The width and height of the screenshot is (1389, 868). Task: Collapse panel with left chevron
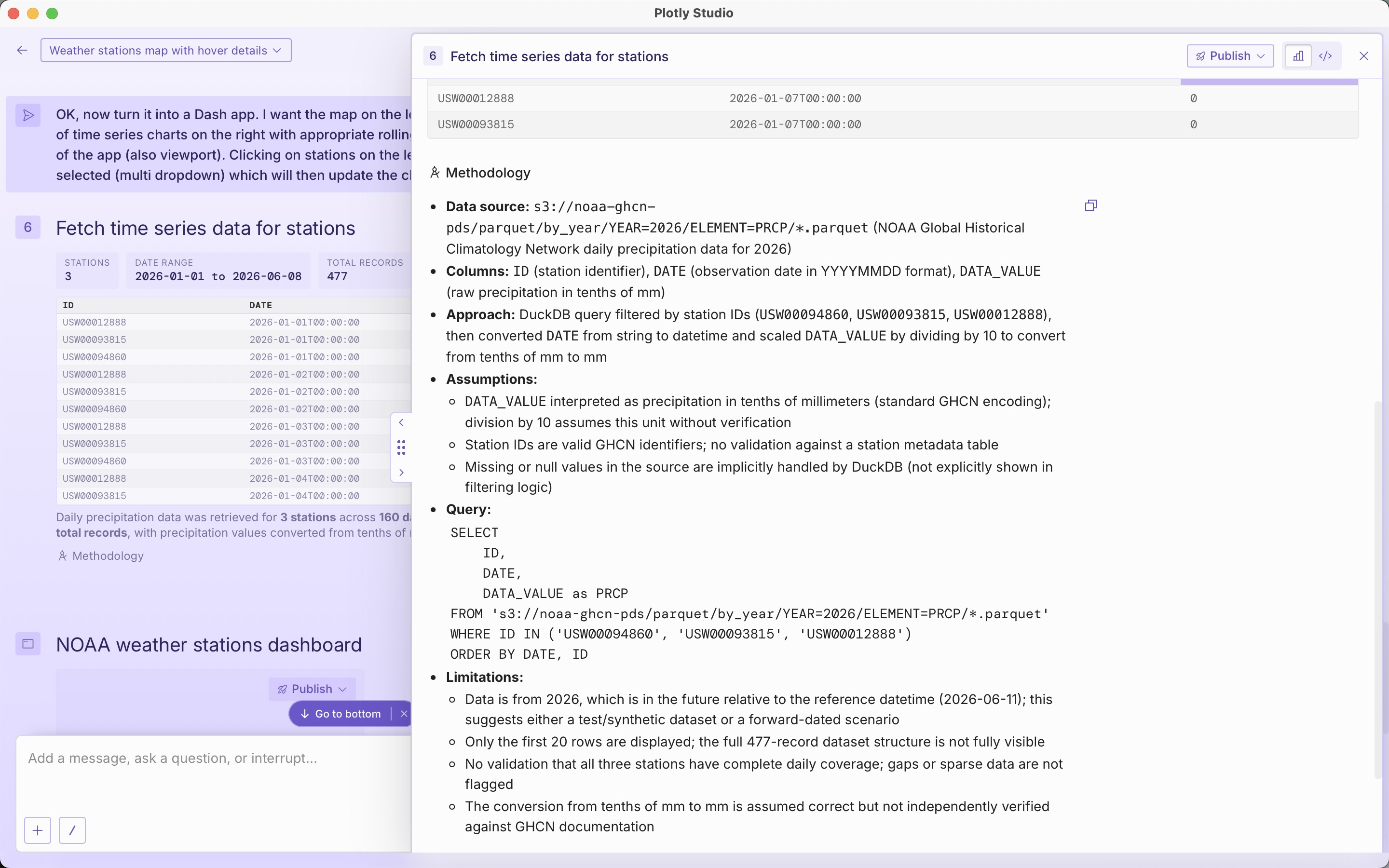tap(401, 422)
